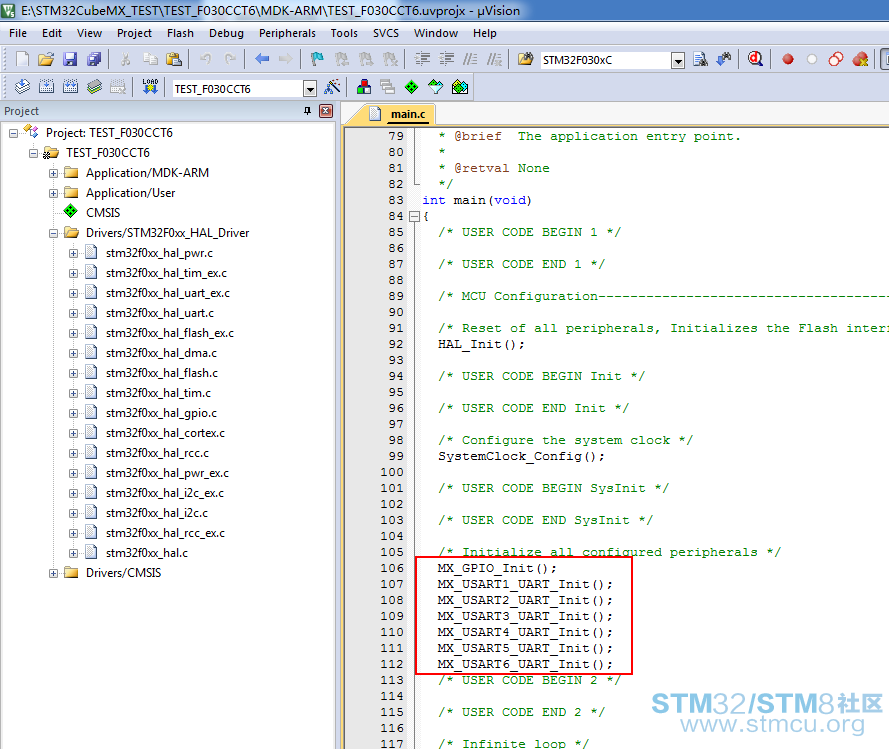The width and height of the screenshot is (889, 749).
Task: Unindent selected lines icon
Action: click(447, 59)
